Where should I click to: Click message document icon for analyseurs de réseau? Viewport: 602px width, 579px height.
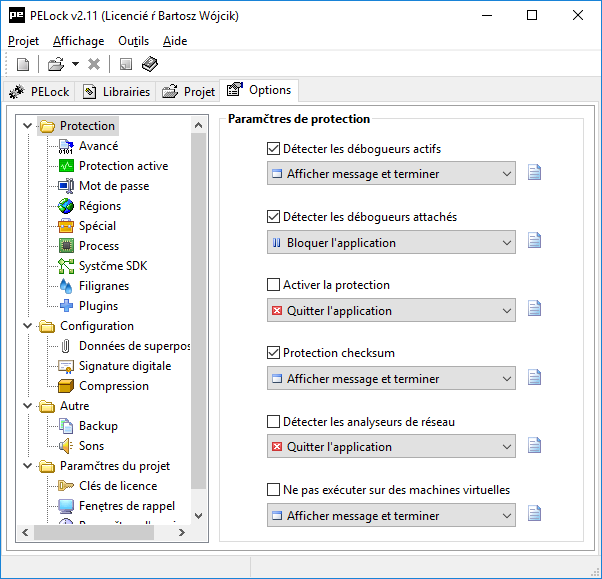click(x=534, y=445)
